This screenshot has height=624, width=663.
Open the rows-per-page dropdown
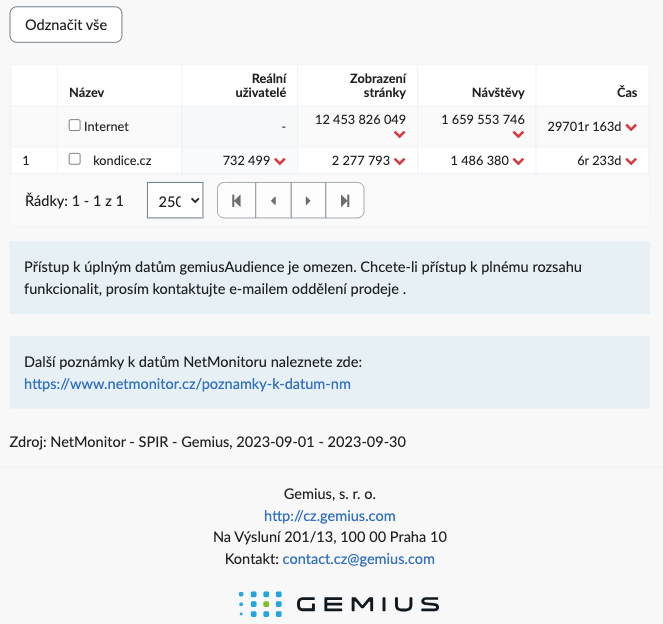(175, 200)
